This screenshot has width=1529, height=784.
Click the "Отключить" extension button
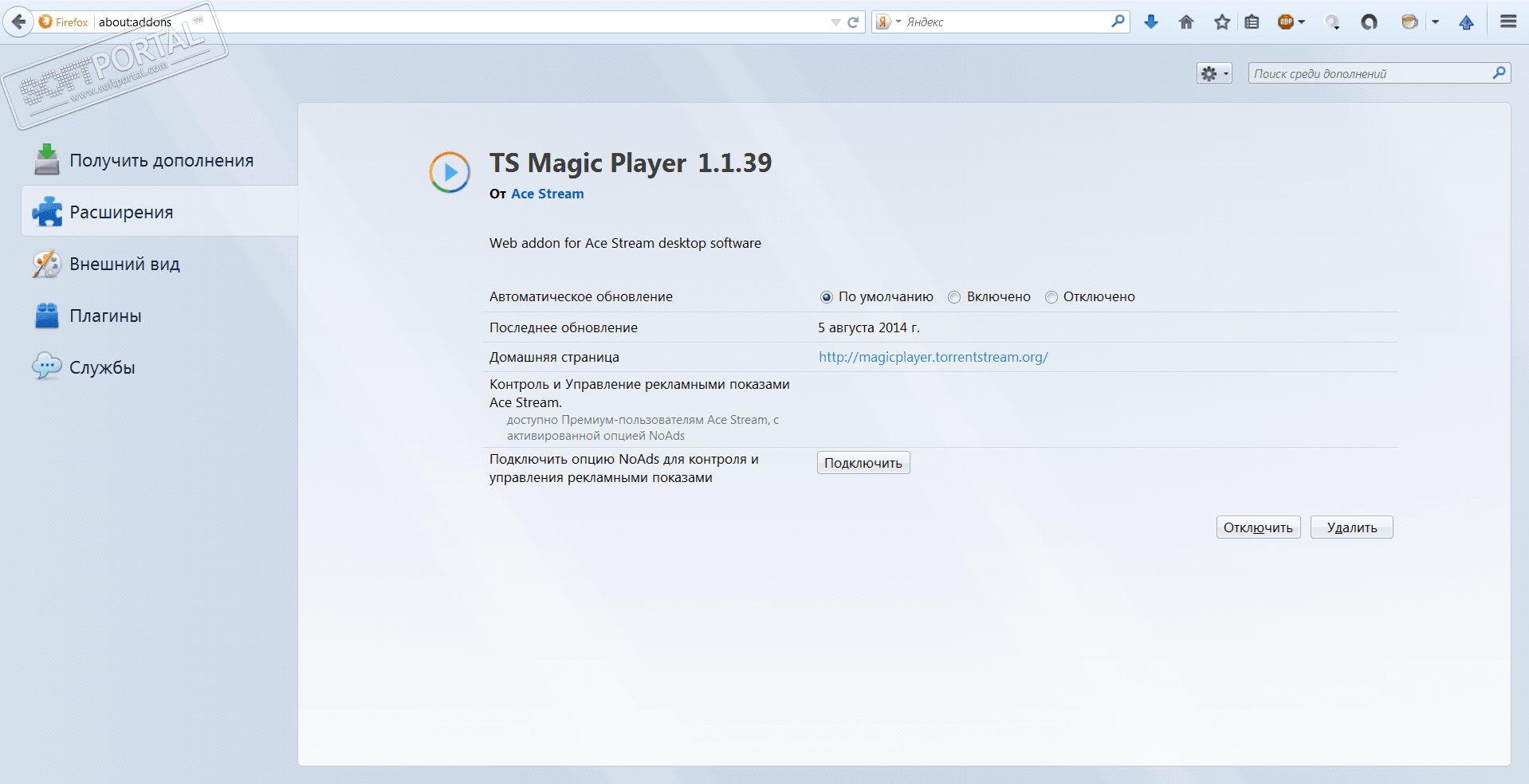[1258, 527]
